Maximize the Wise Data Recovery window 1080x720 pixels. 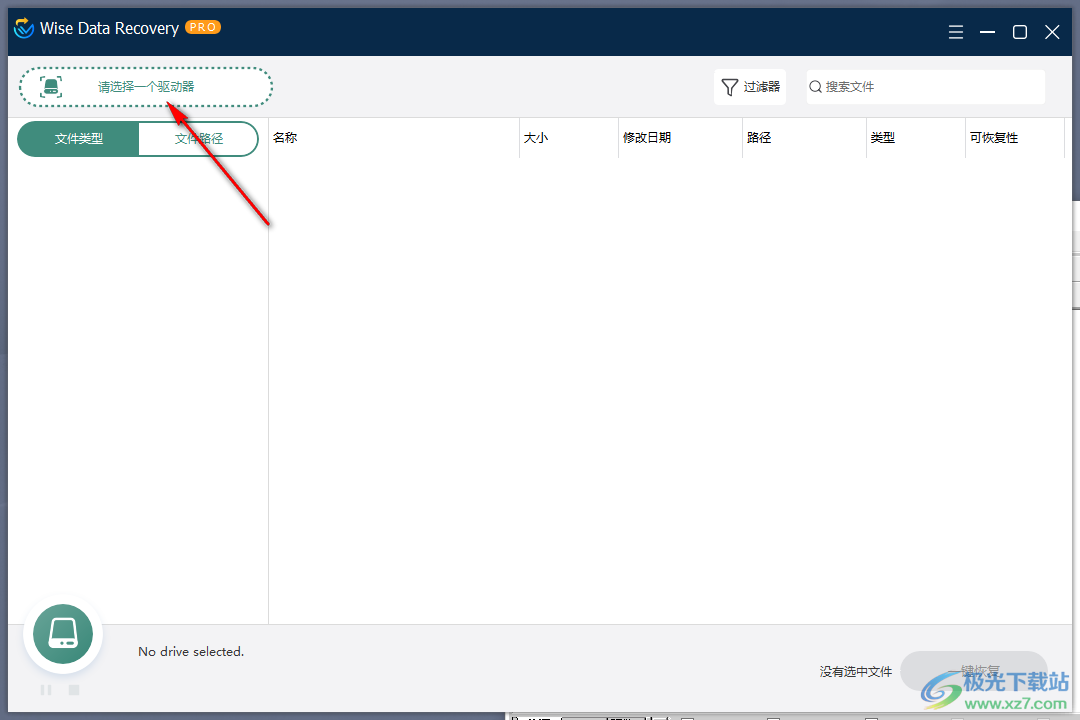(x=1020, y=32)
